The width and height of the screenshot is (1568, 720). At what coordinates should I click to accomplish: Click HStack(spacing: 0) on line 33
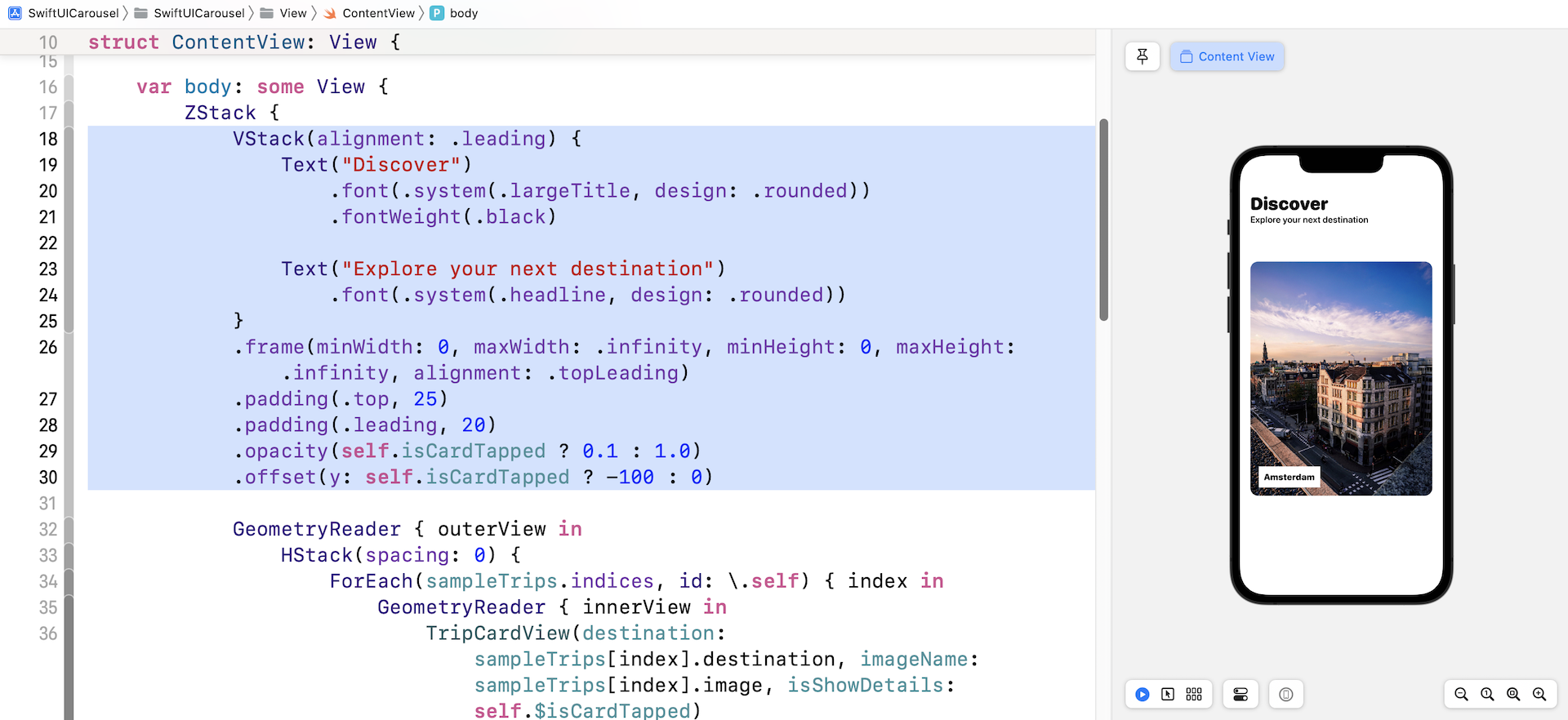click(x=400, y=555)
